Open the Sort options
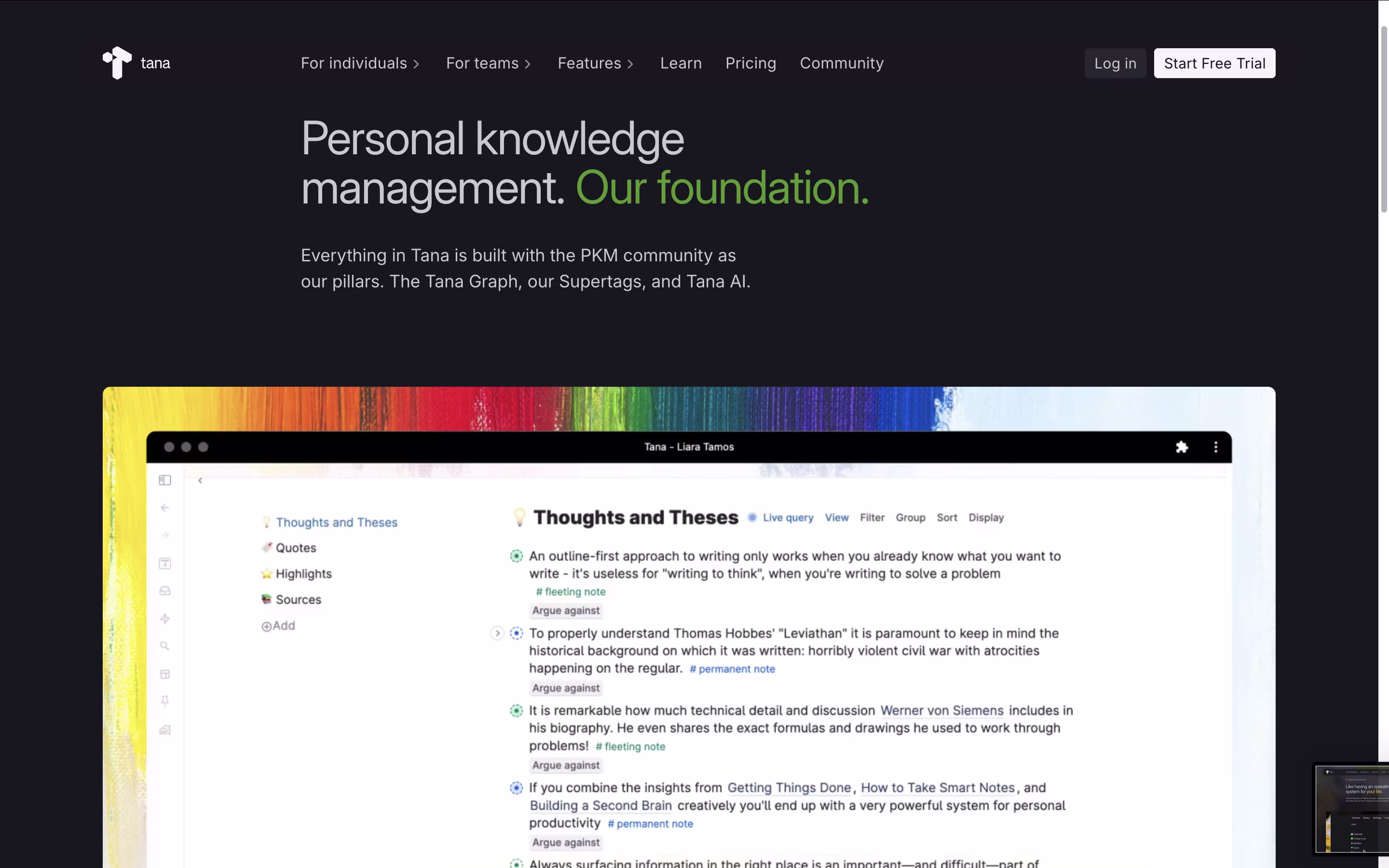 947,517
